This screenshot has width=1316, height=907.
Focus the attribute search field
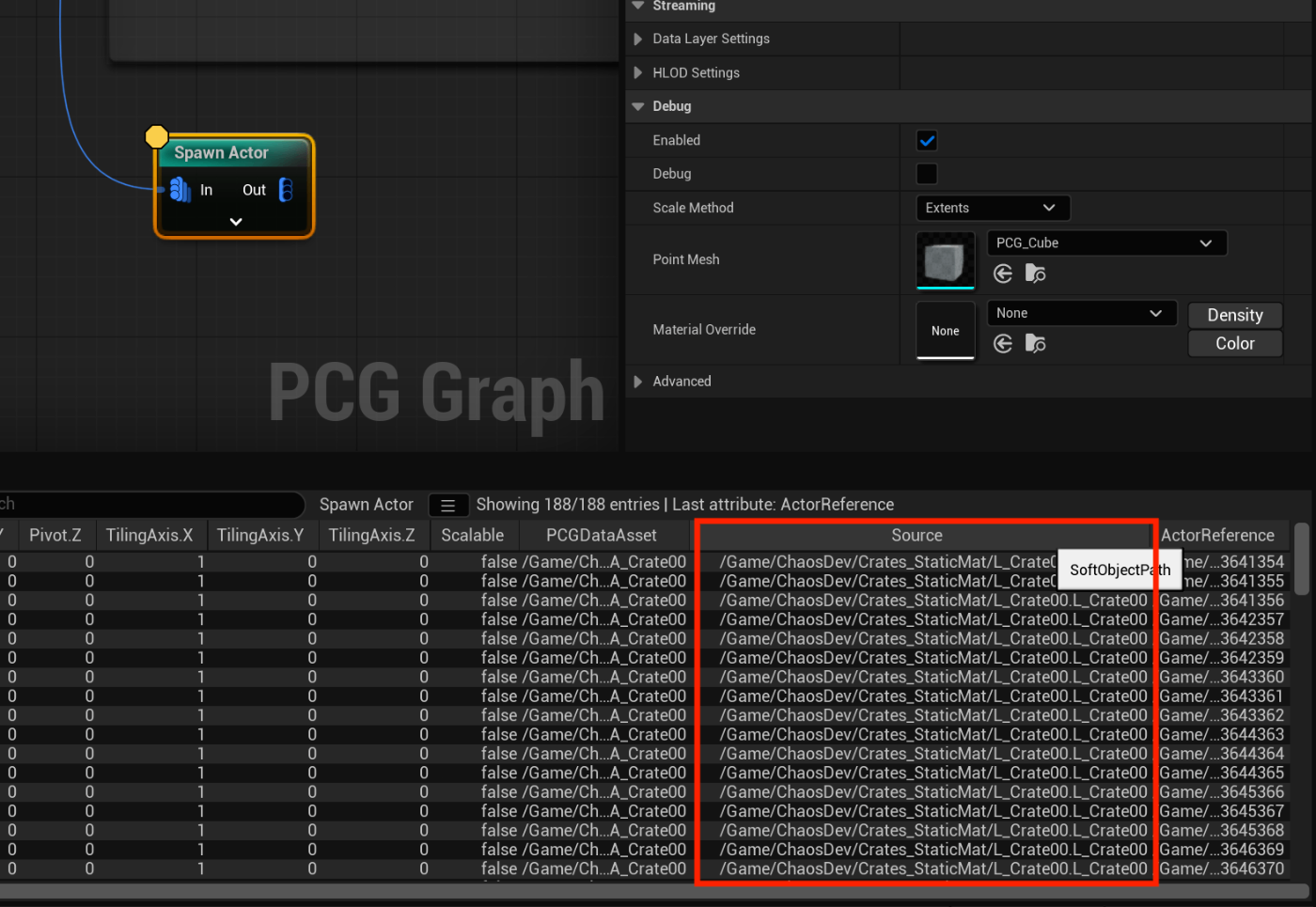point(150,505)
